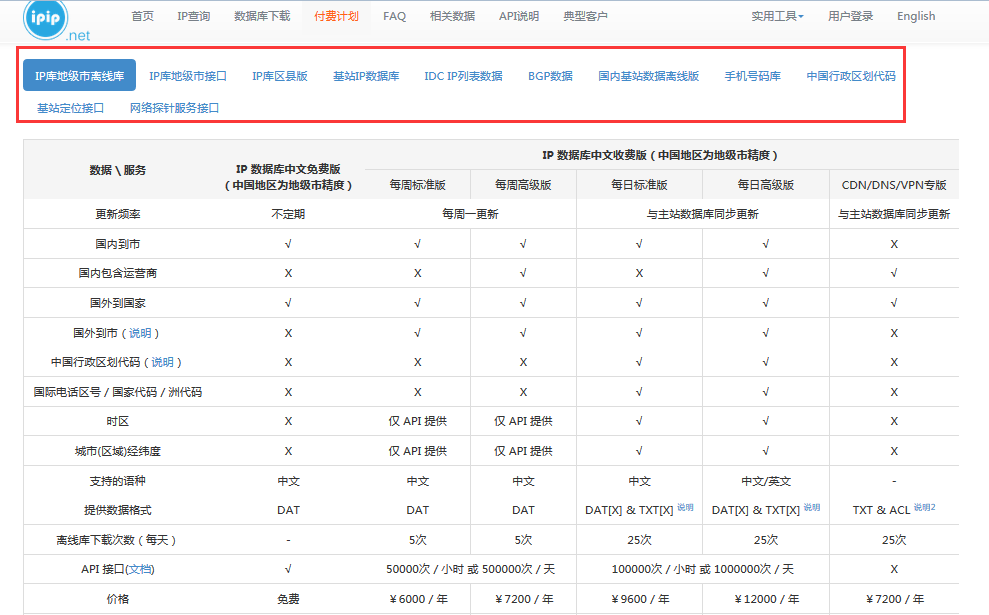Open the 网络探针服务接口 tab
Screen dimensions: 989x615
point(174,108)
